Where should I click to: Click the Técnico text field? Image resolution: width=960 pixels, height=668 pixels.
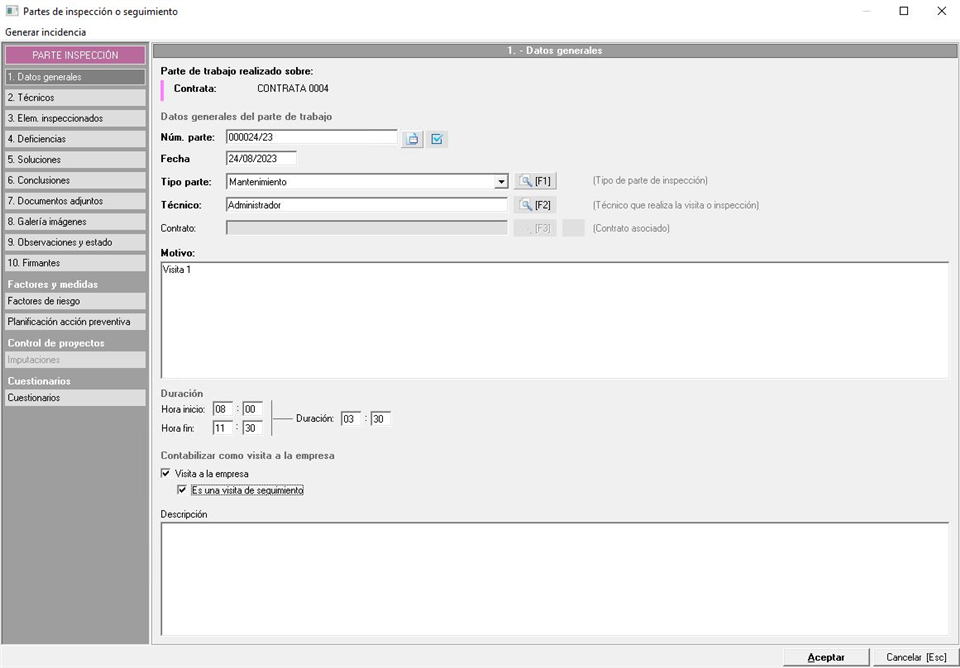pos(366,206)
